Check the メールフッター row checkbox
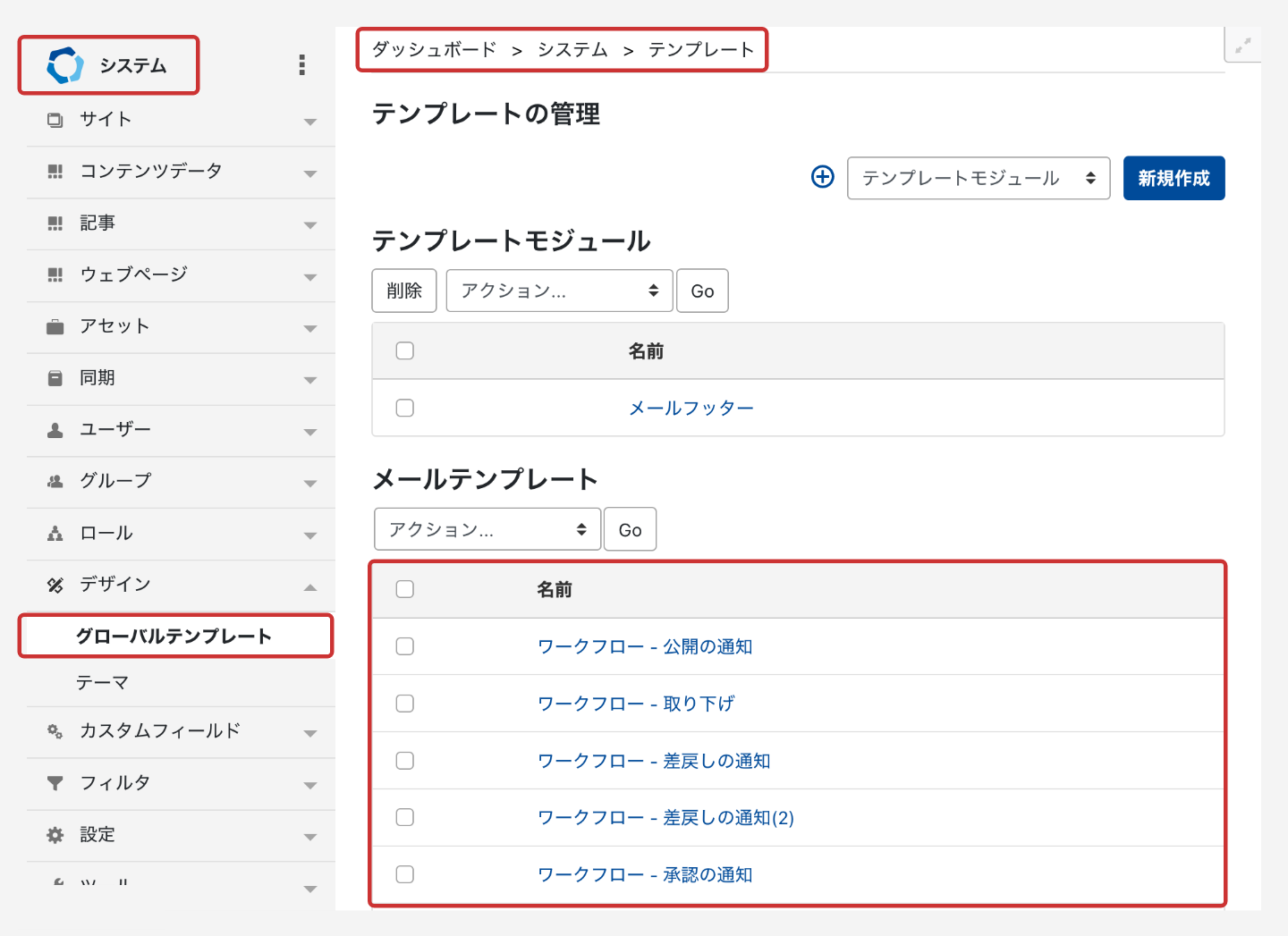 coord(405,408)
